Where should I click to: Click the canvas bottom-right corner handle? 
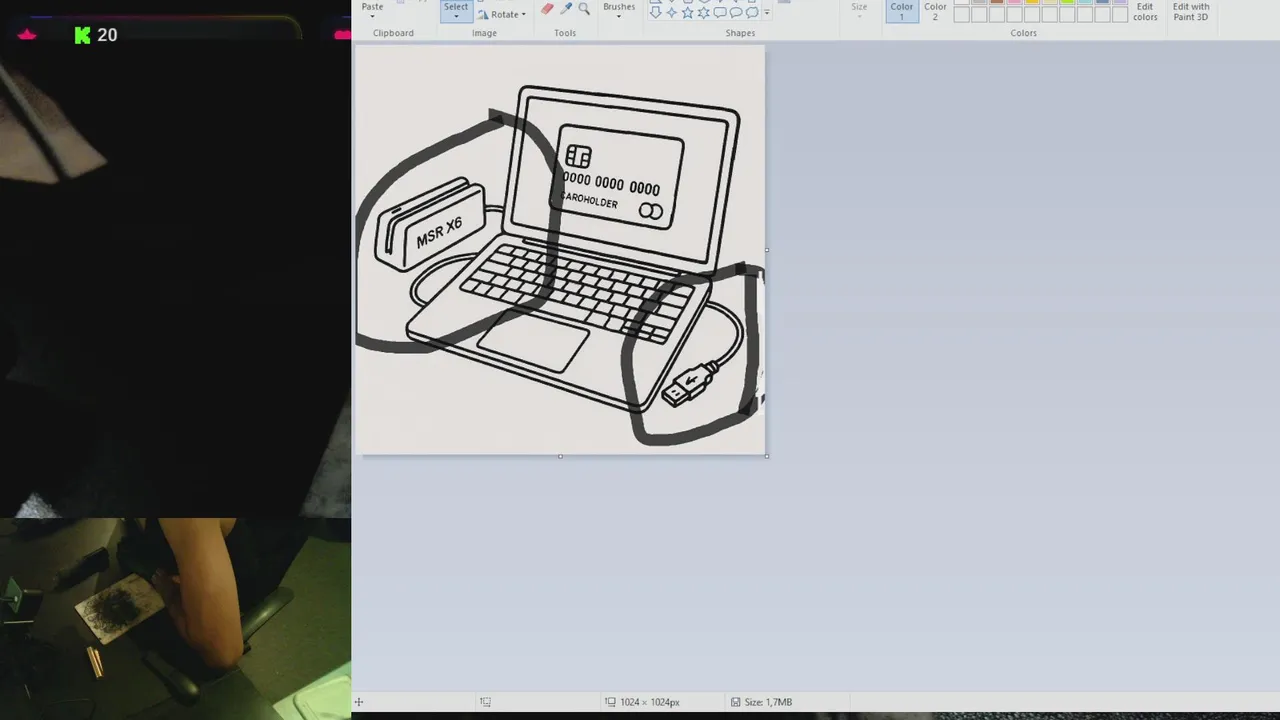[767, 457]
